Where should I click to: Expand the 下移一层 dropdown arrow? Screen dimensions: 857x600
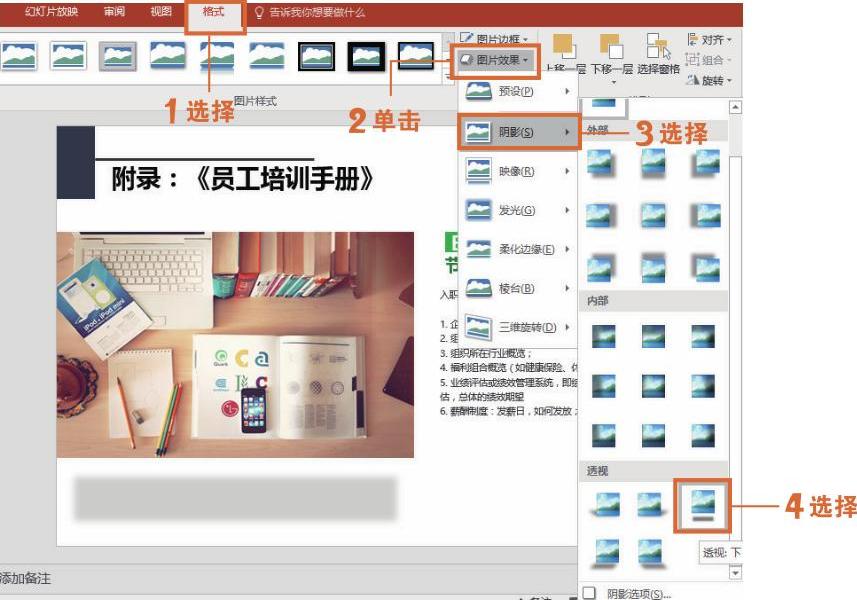point(613,82)
